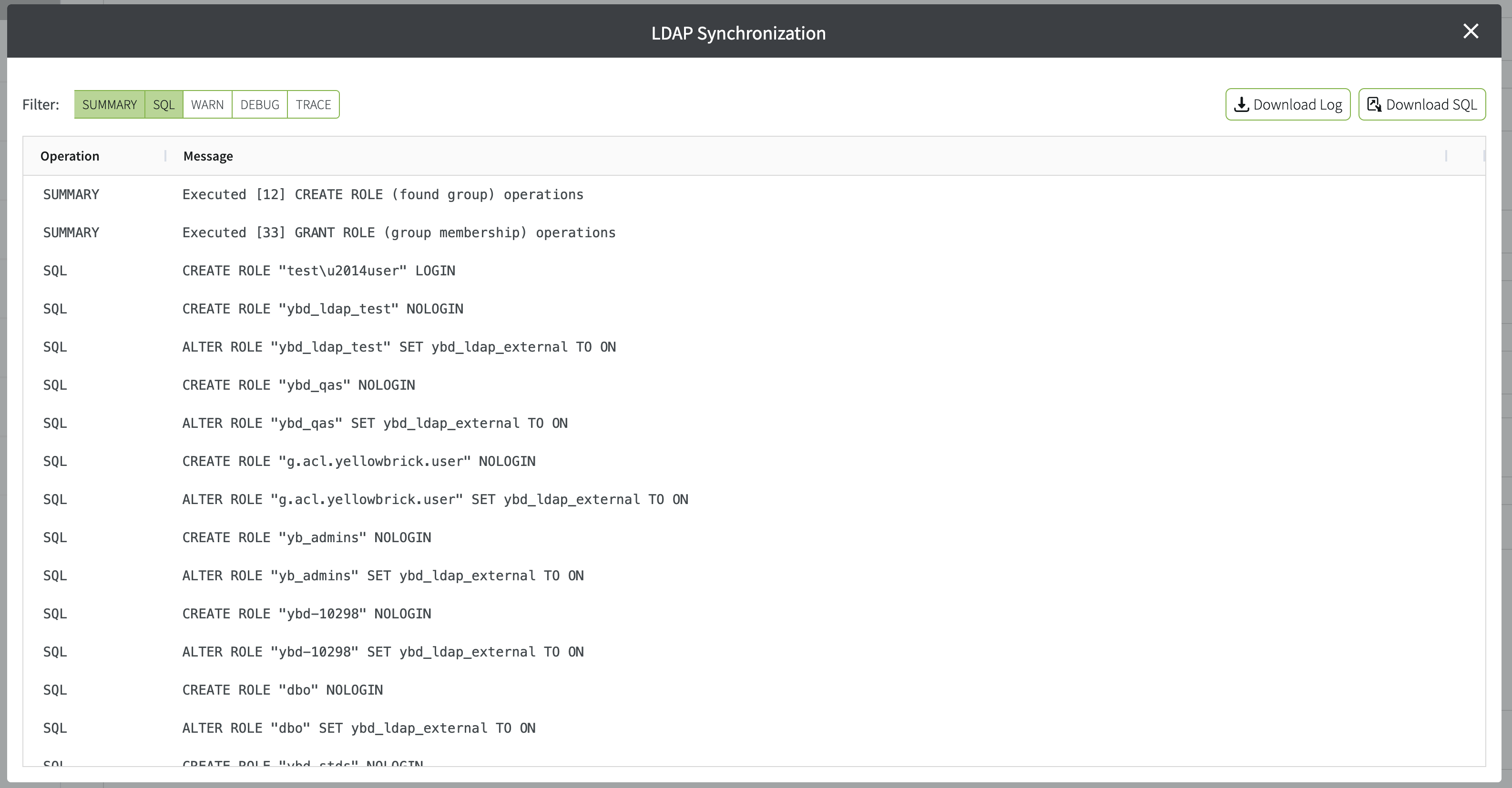Enable the DEBUG filter
Viewport: 1512px width, 788px height.
259,104
